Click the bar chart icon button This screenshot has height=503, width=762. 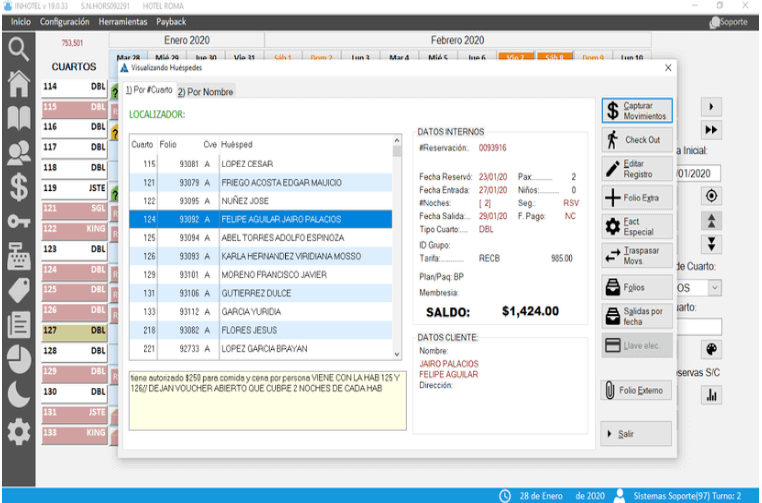712,395
